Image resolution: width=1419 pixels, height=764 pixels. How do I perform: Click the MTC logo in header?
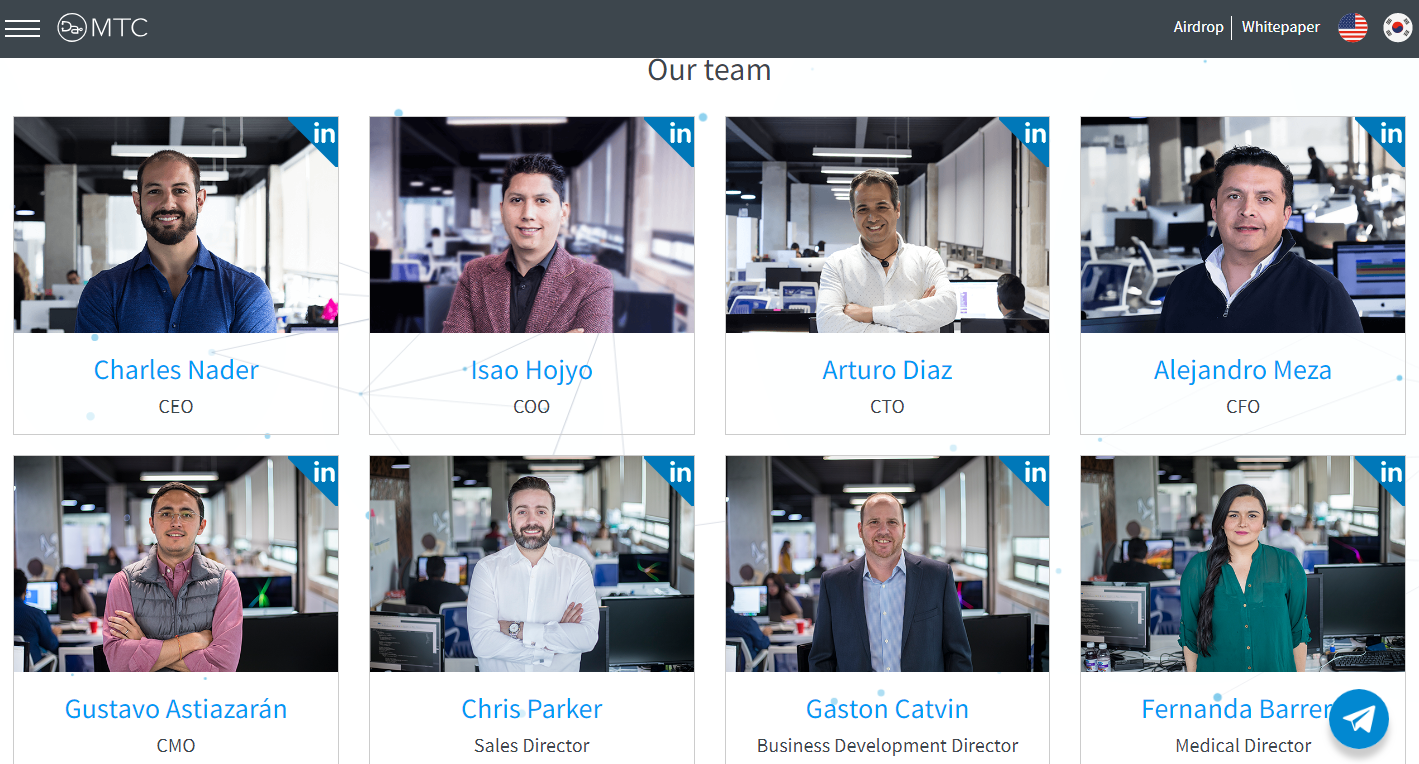[103, 28]
